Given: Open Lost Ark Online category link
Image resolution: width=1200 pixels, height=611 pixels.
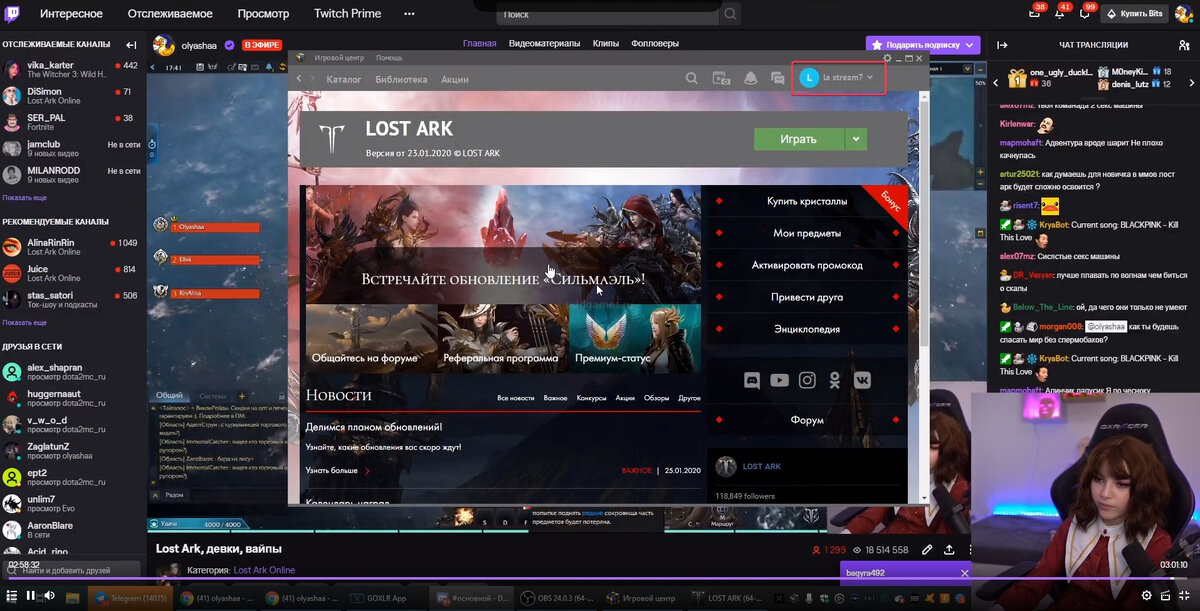Looking at the screenshot, I should 264,570.
